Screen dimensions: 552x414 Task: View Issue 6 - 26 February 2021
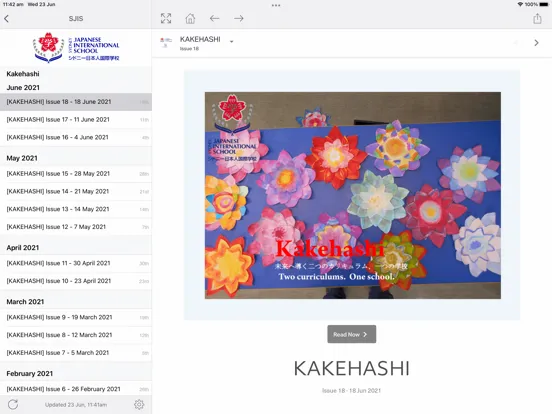pos(76,389)
